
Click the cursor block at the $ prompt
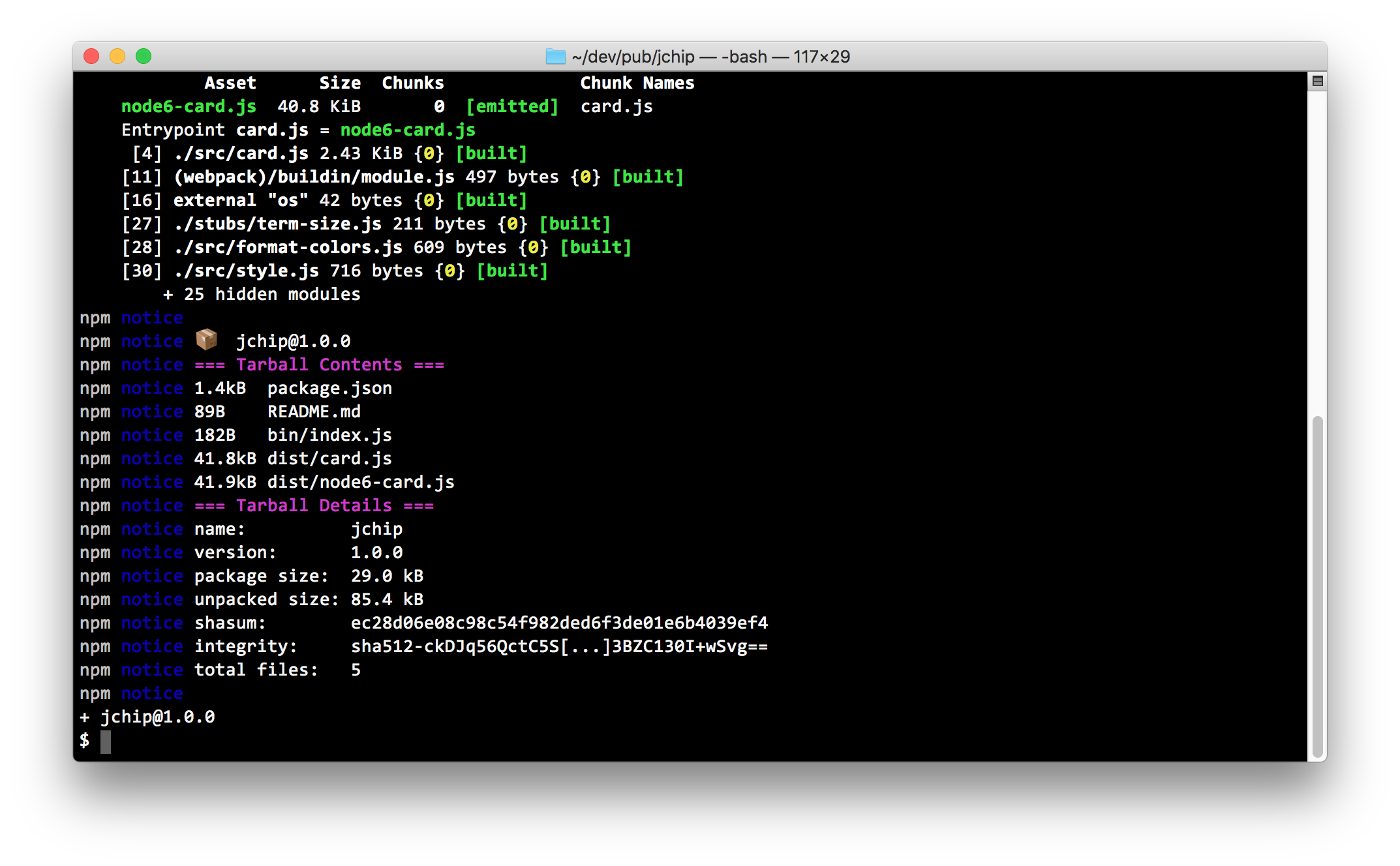tap(106, 741)
